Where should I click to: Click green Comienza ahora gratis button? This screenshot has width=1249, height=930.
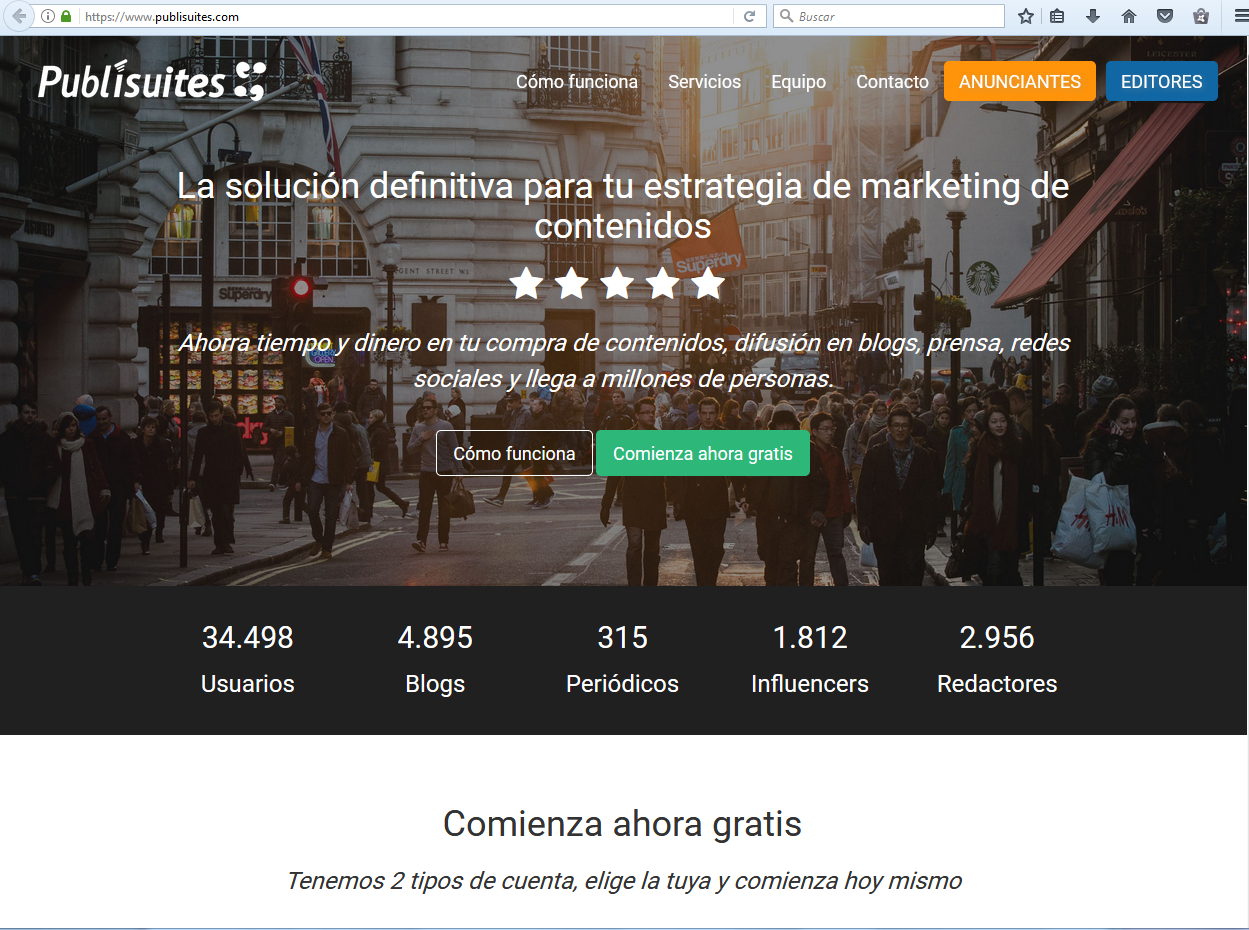point(703,453)
